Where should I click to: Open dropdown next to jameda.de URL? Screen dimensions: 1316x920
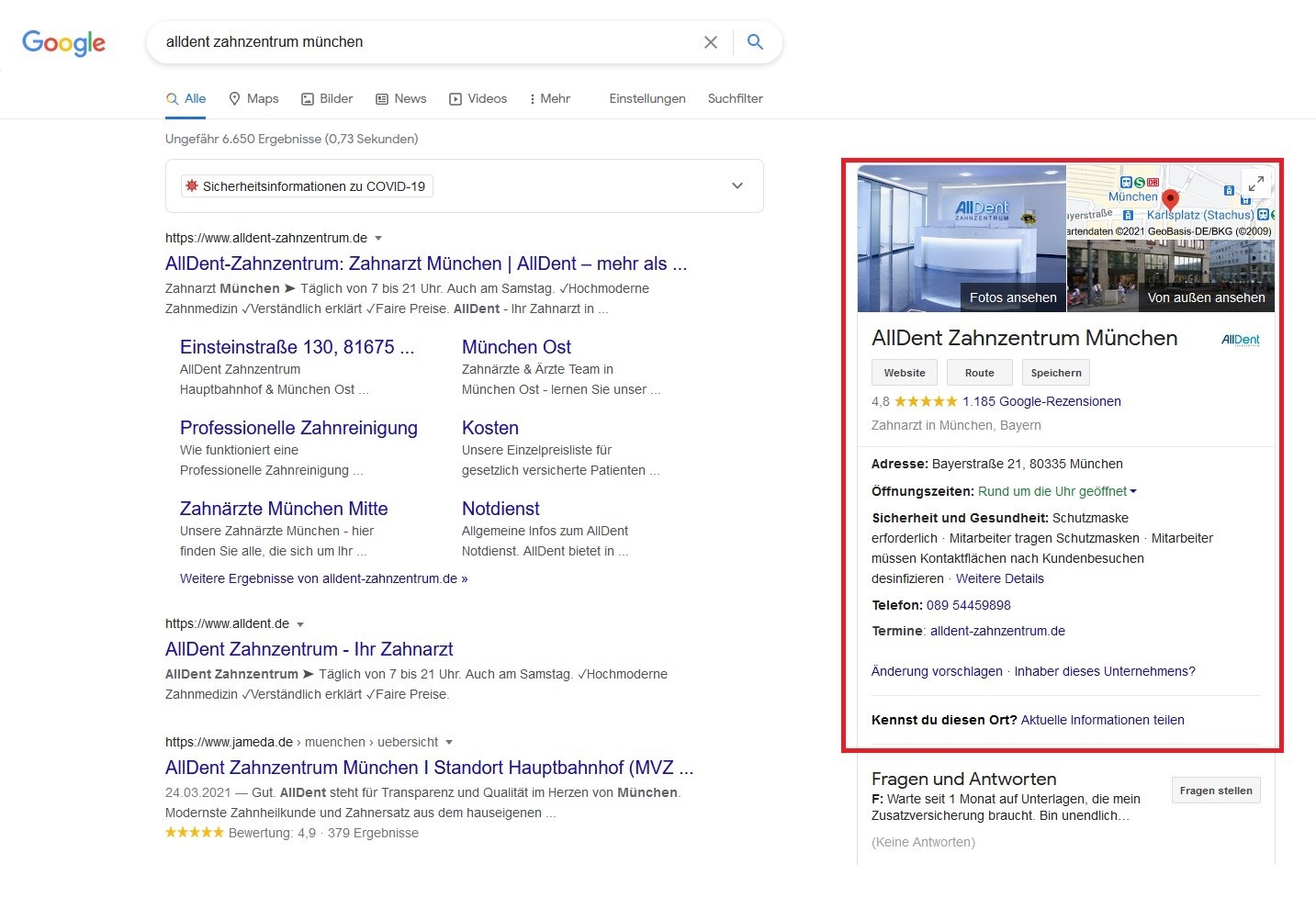[x=449, y=743]
